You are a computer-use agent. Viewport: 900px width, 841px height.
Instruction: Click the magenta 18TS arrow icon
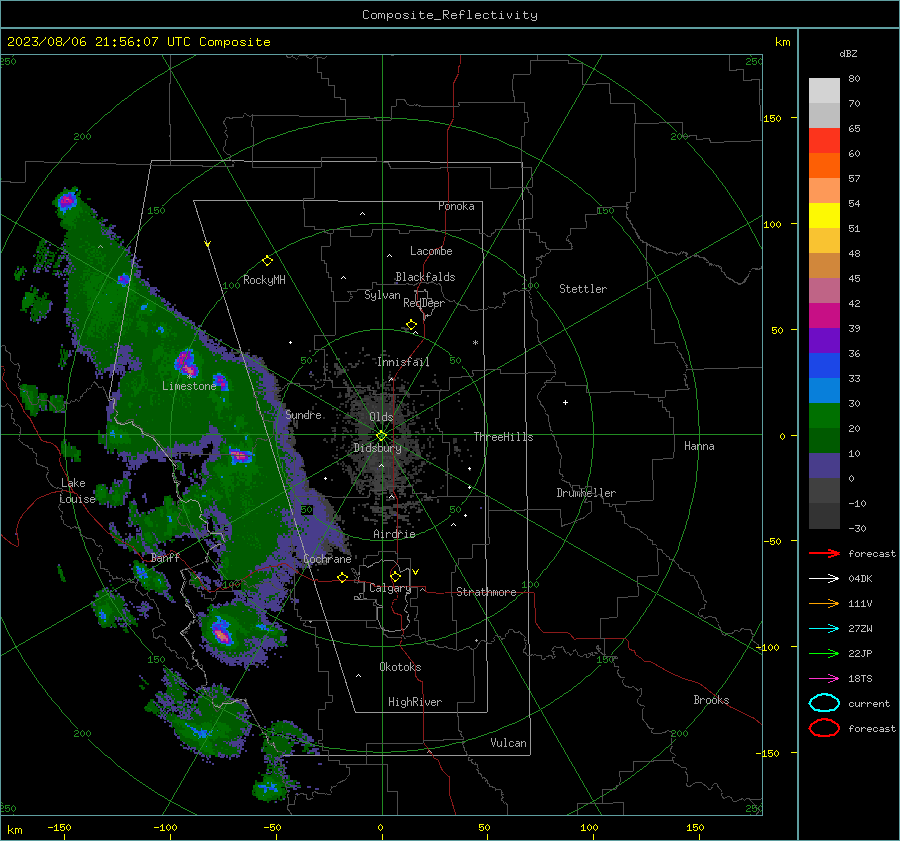824,679
